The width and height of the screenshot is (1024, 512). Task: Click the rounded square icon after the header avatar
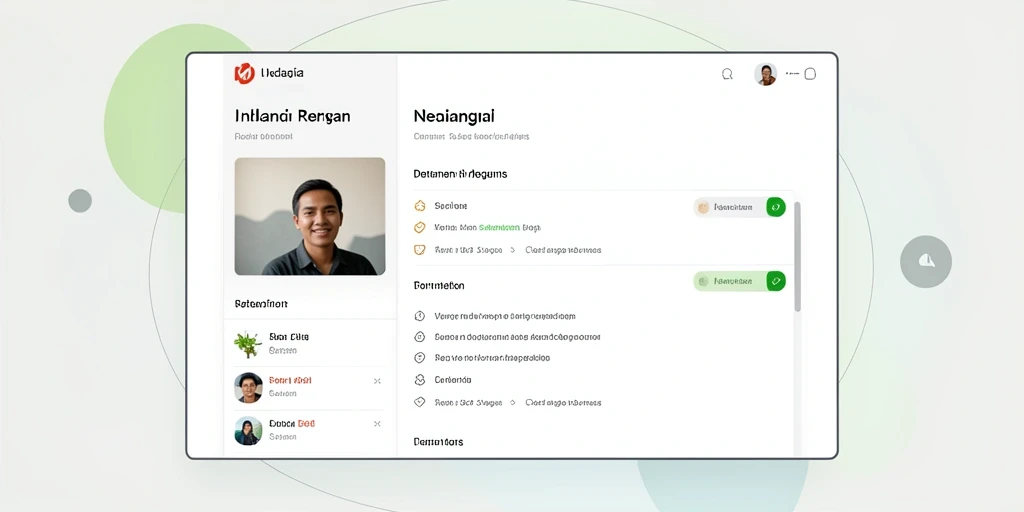click(x=810, y=74)
